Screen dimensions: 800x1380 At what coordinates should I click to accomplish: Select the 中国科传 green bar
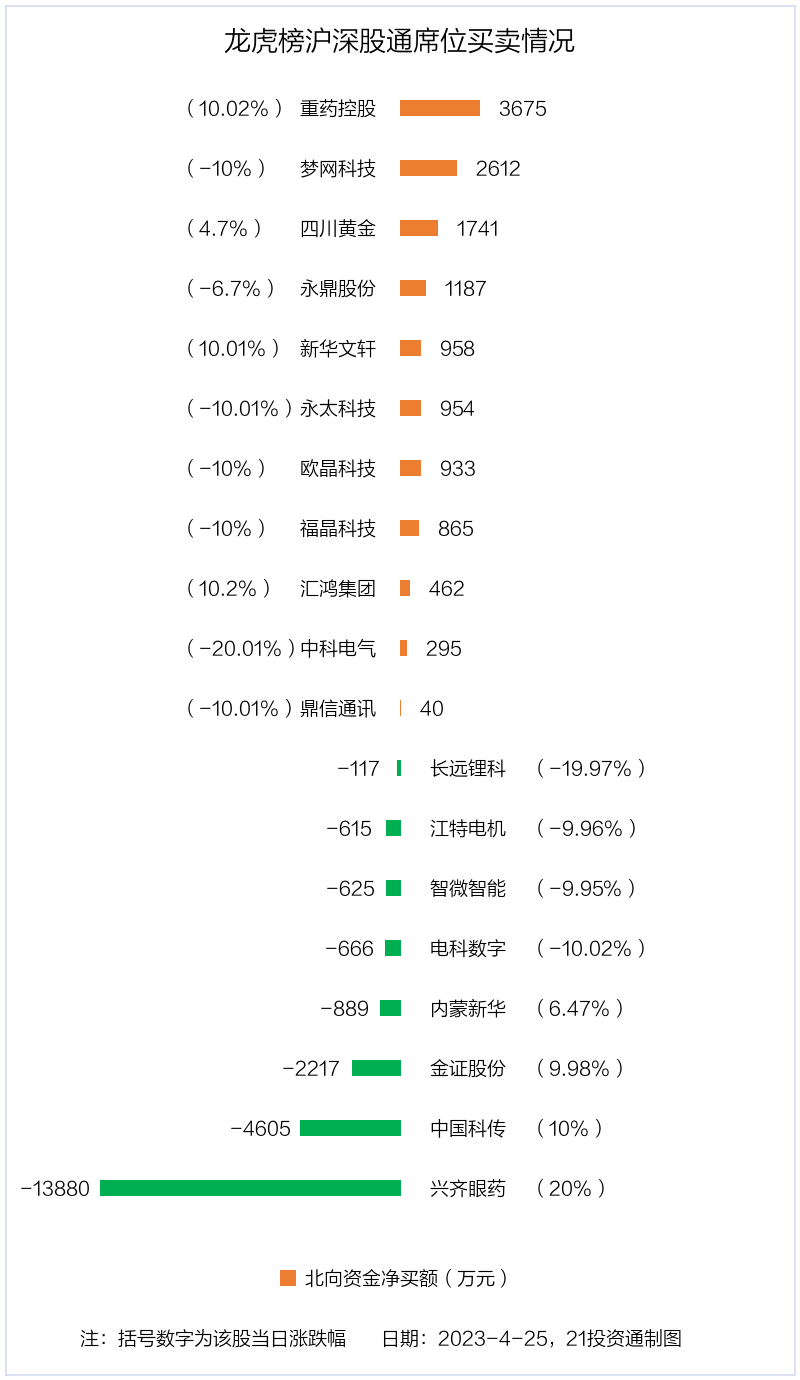350,1128
